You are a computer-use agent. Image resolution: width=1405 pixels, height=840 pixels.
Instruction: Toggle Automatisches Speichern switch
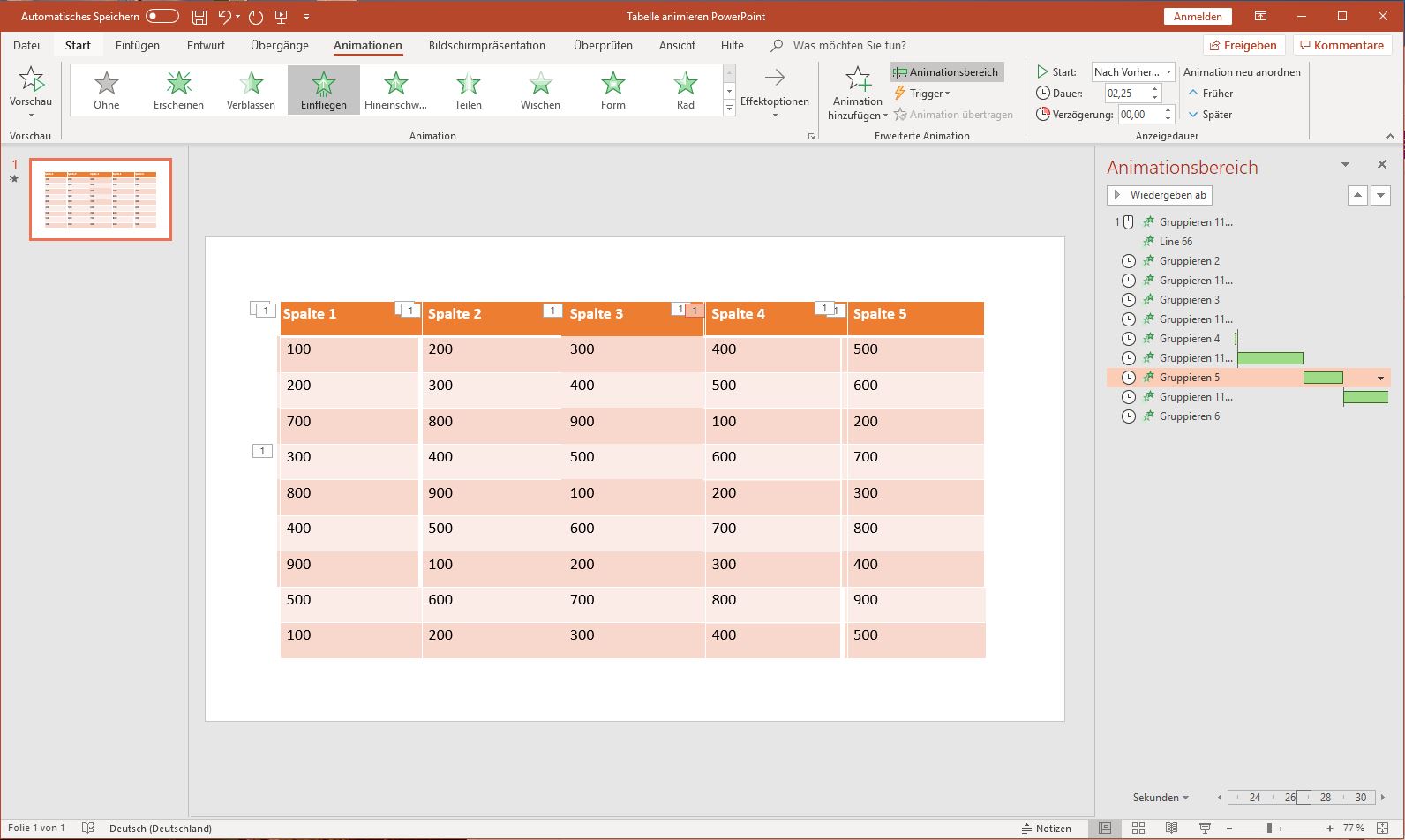click(x=162, y=17)
